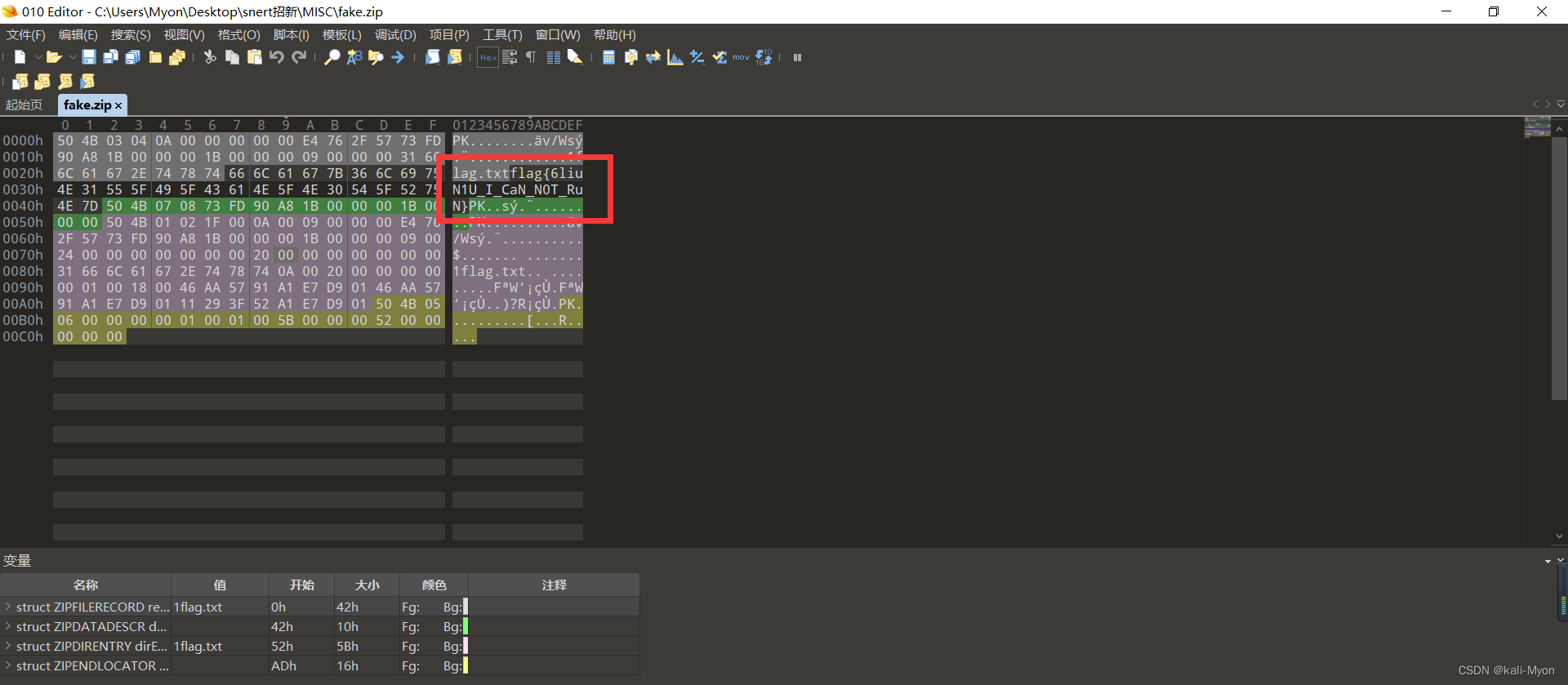The width and height of the screenshot is (1568, 685).
Task: Click the Edit Script pencil scroll icon
Action: [x=65, y=81]
